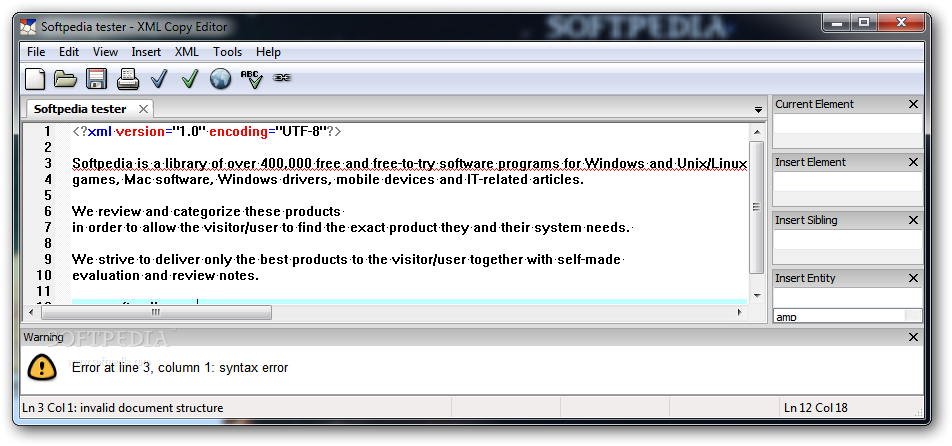
Task: Open the Insert menu
Action: [146, 52]
